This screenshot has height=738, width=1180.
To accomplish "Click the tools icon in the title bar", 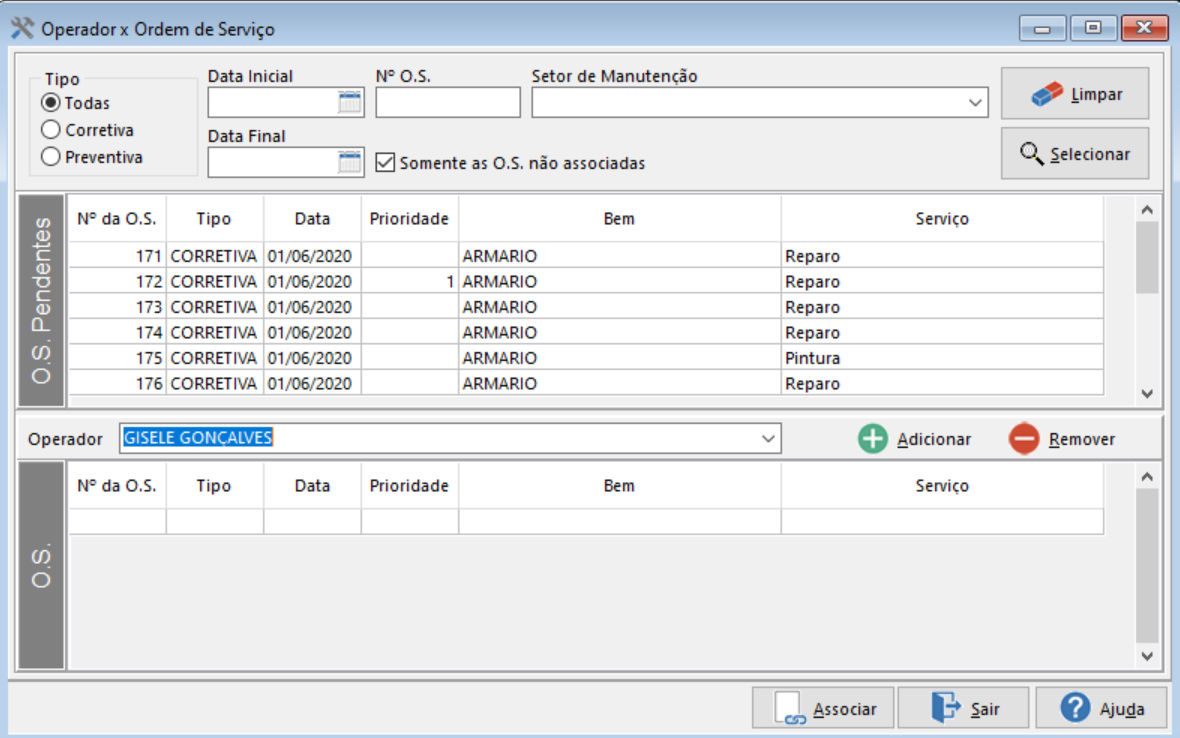I will pyautogui.click(x=22, y=29).
